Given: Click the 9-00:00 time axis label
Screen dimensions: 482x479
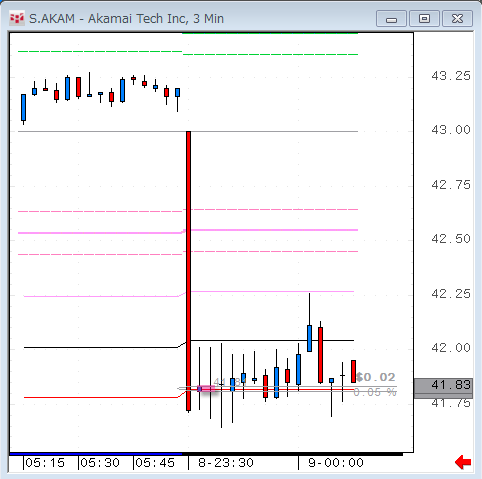Looking at the screenshot, I should (336, 463).
